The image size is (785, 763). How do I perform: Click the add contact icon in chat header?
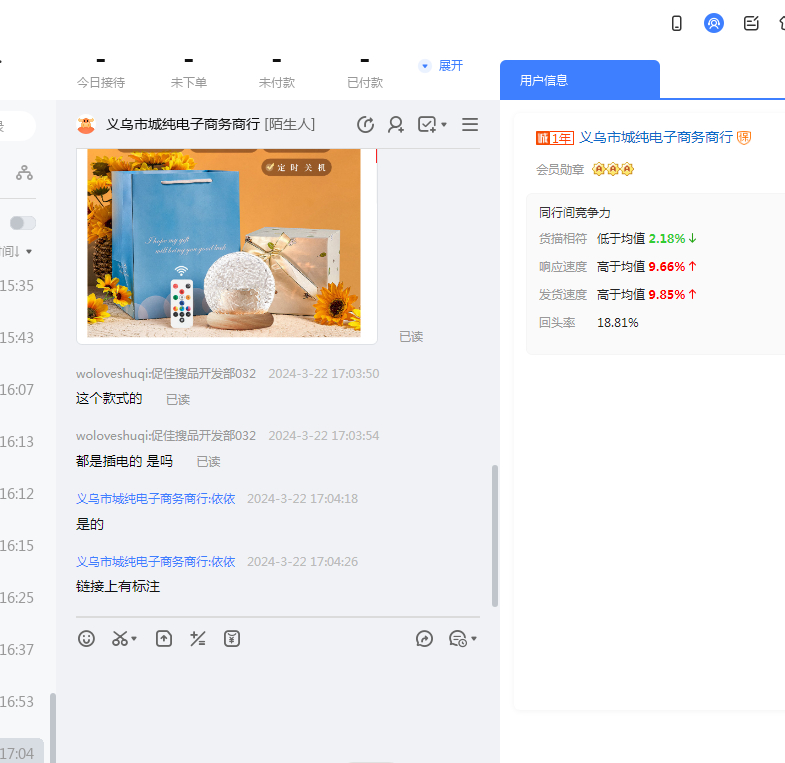click(396, 124)
